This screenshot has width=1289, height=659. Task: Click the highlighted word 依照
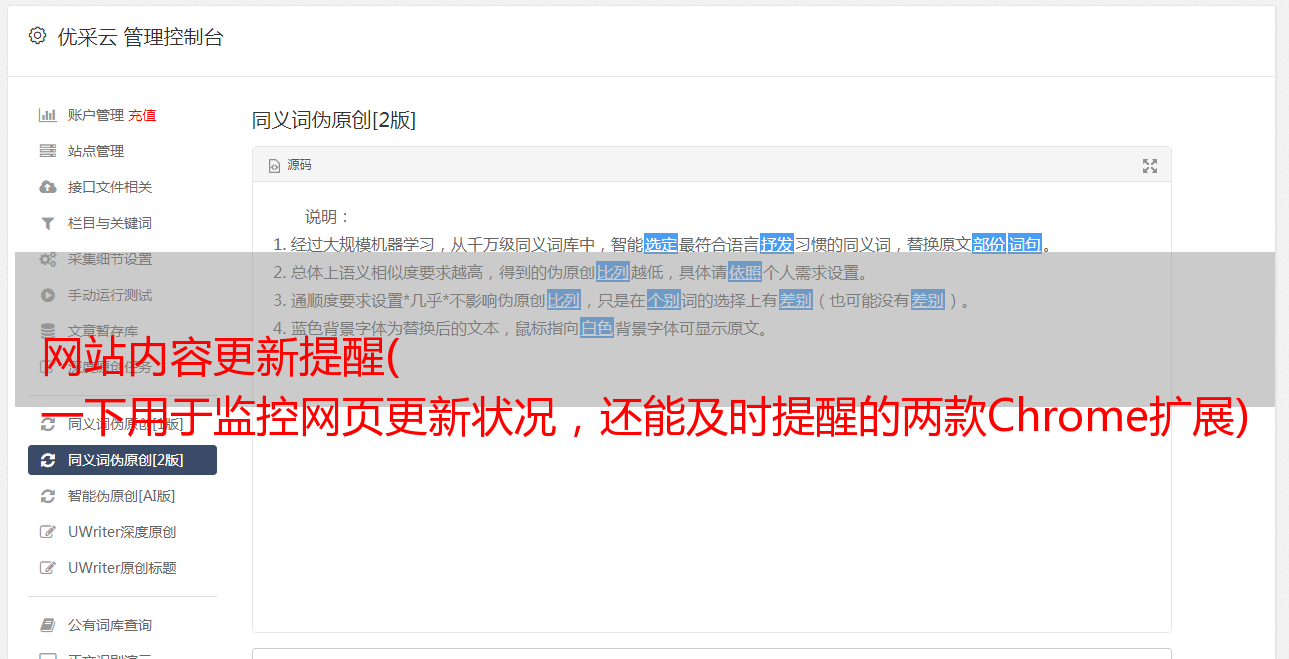click(745, 272)
